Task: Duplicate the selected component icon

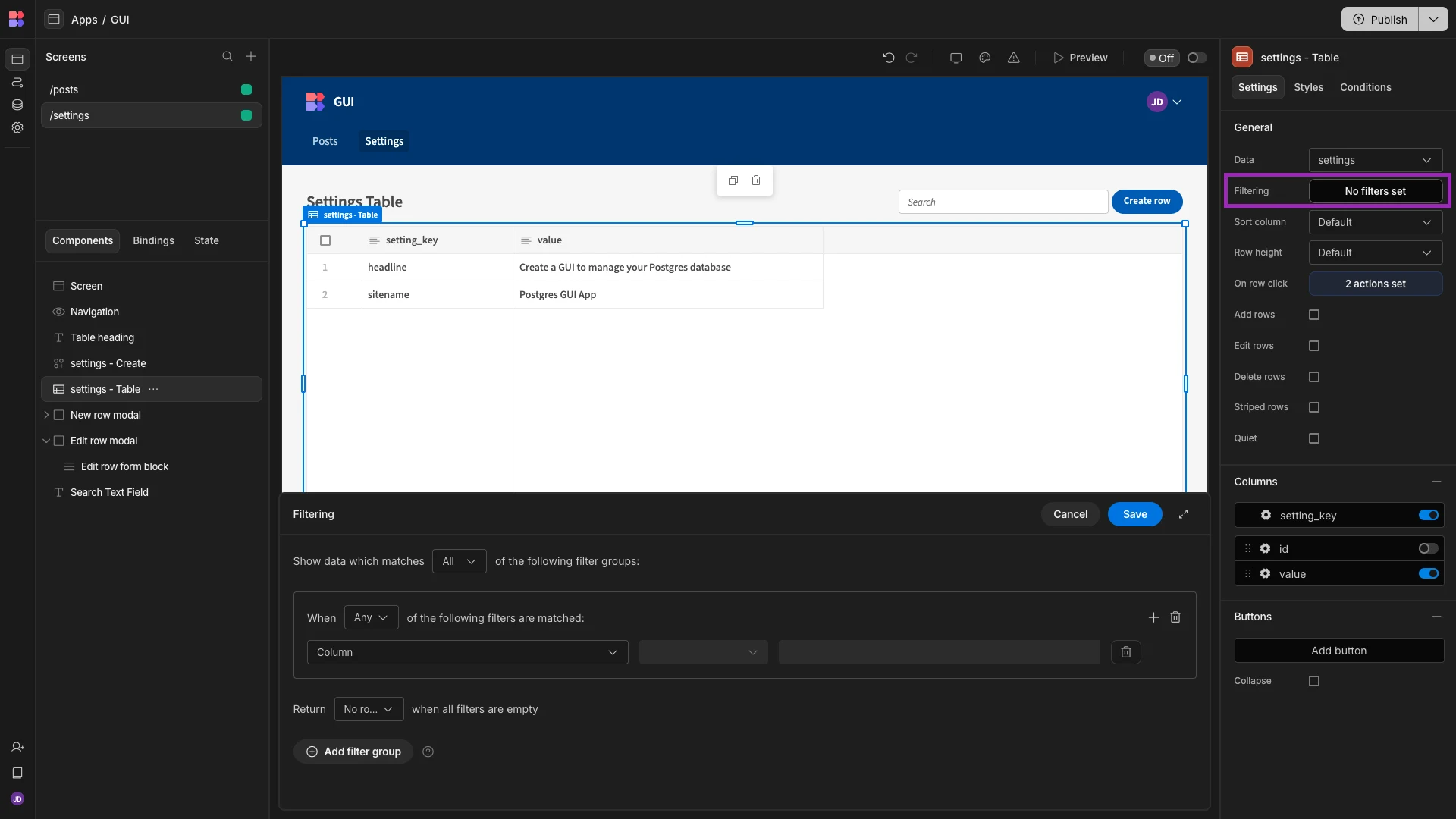Action: coord(733,180)
